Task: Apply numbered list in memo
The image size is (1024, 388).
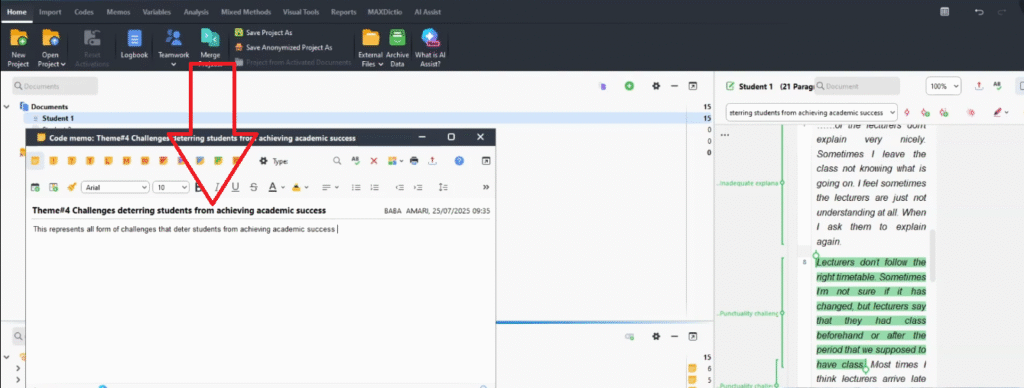Action: tap(374, 187)
